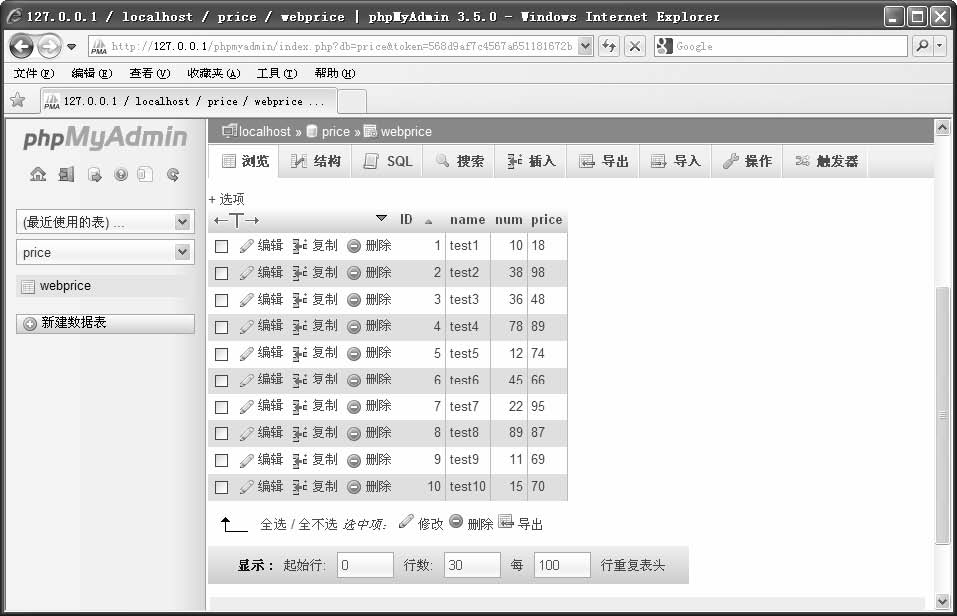Open the 收藏夹 favorites menu
957x616 pixels.
(x=214, y=73)
